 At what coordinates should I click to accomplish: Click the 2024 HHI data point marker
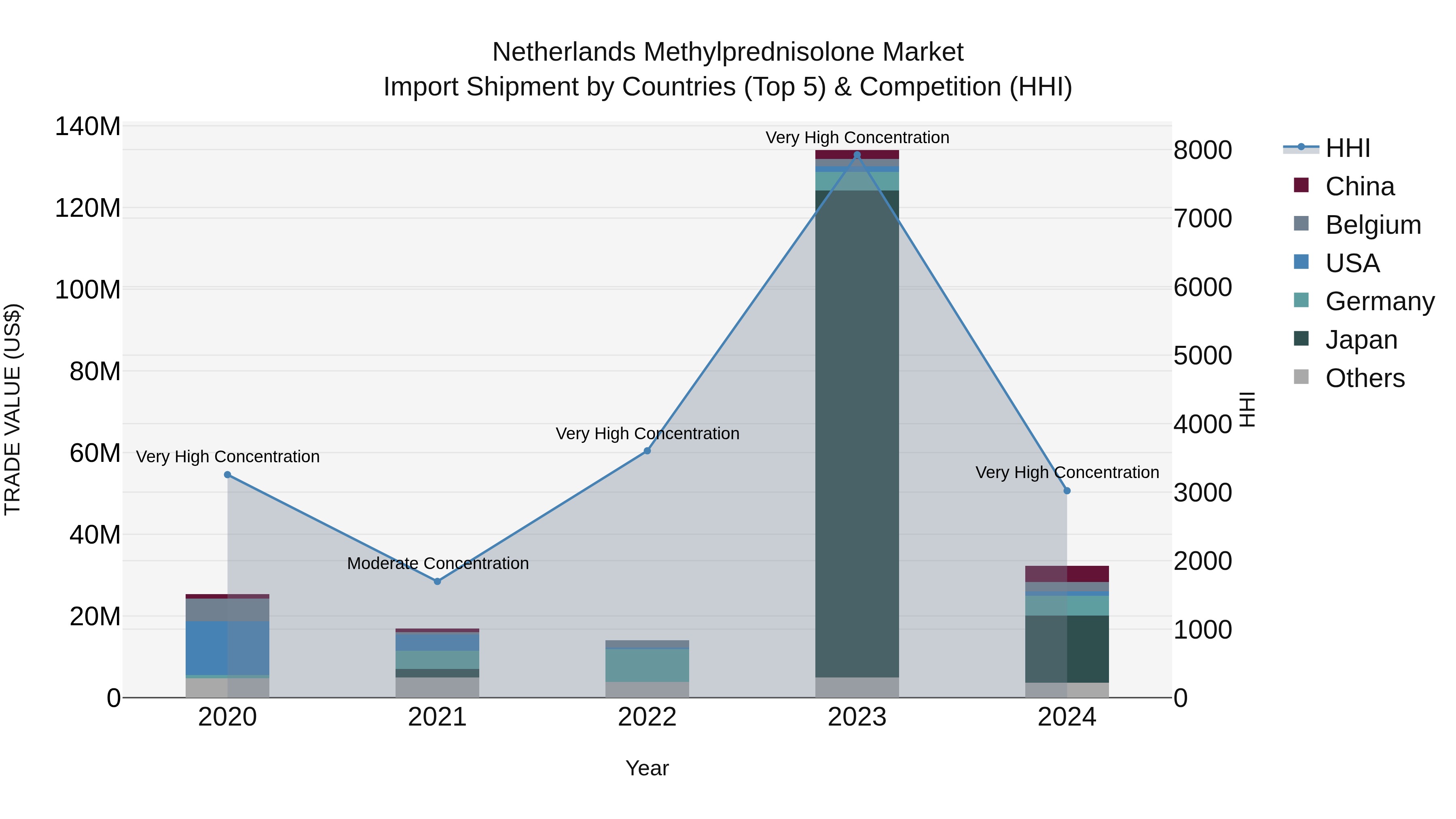(x=1067, y=491)
